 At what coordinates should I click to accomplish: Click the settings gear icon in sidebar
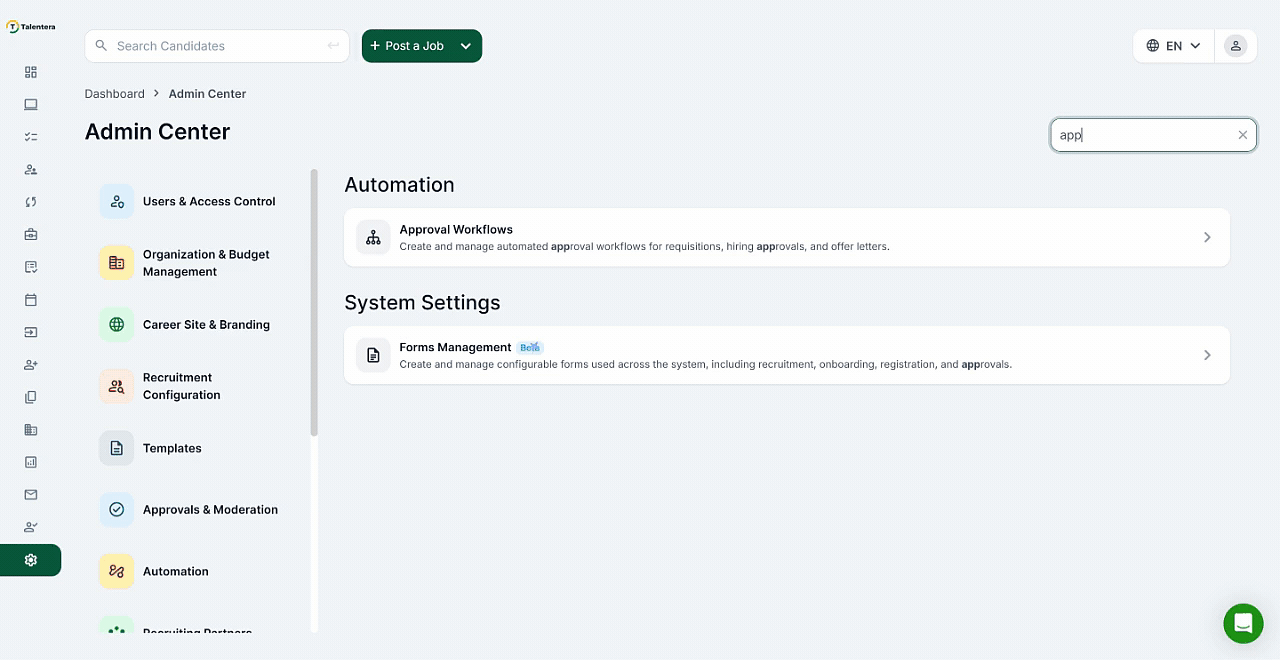coord(31,560)
